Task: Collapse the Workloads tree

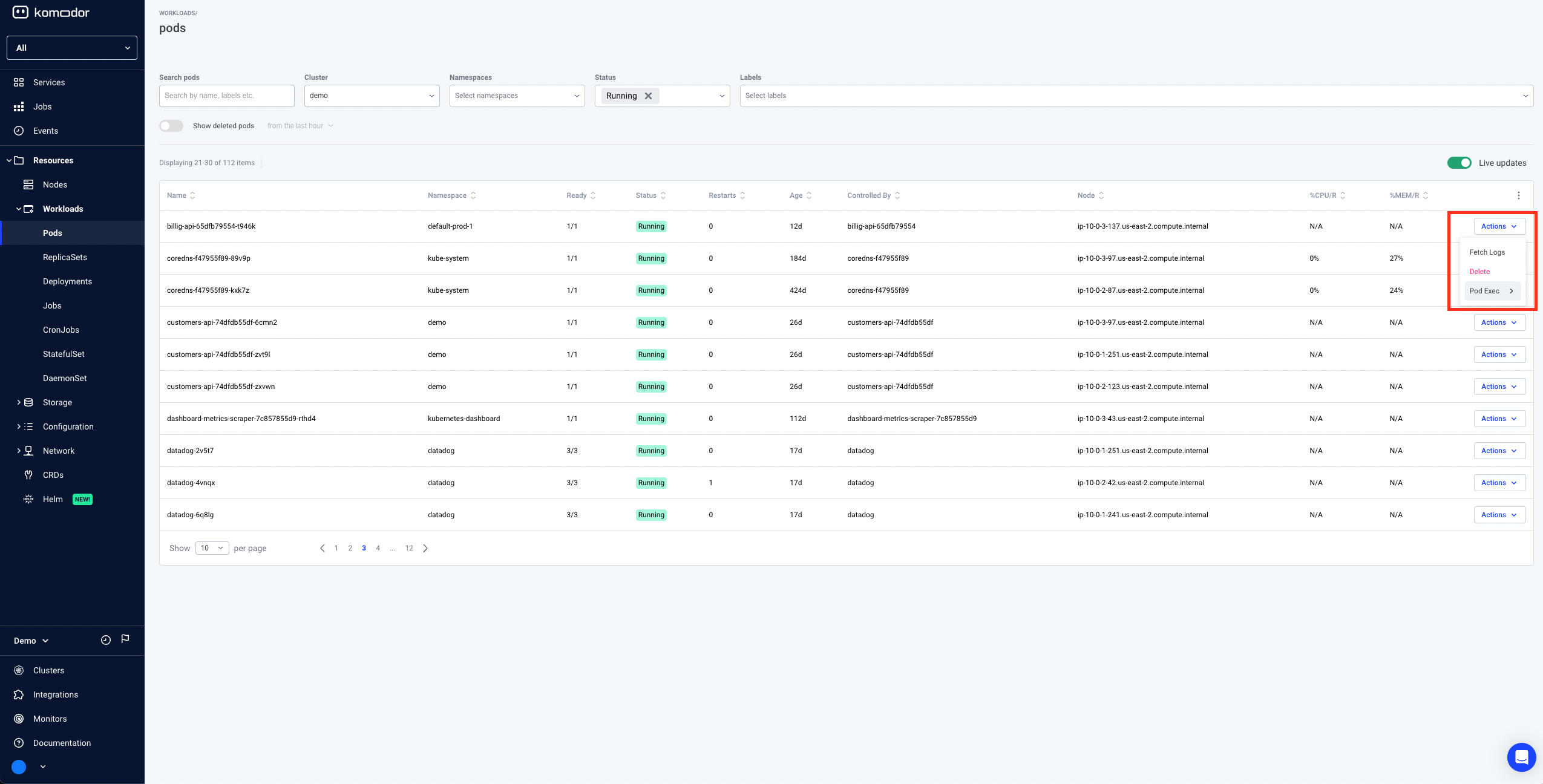Action: click(19, 209)
